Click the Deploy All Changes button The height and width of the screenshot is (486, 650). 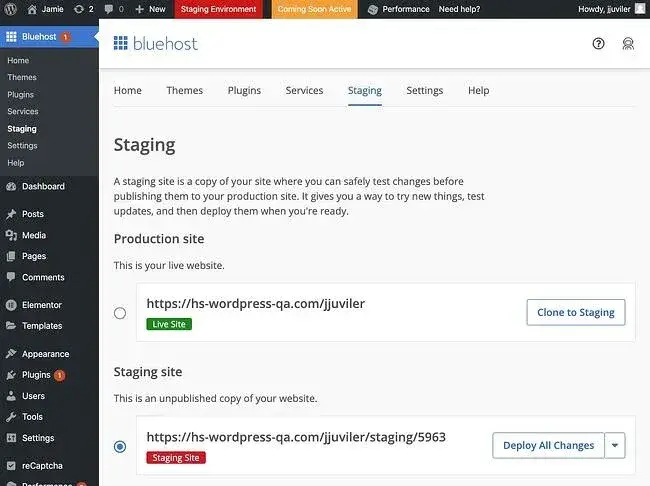(548, 445)
